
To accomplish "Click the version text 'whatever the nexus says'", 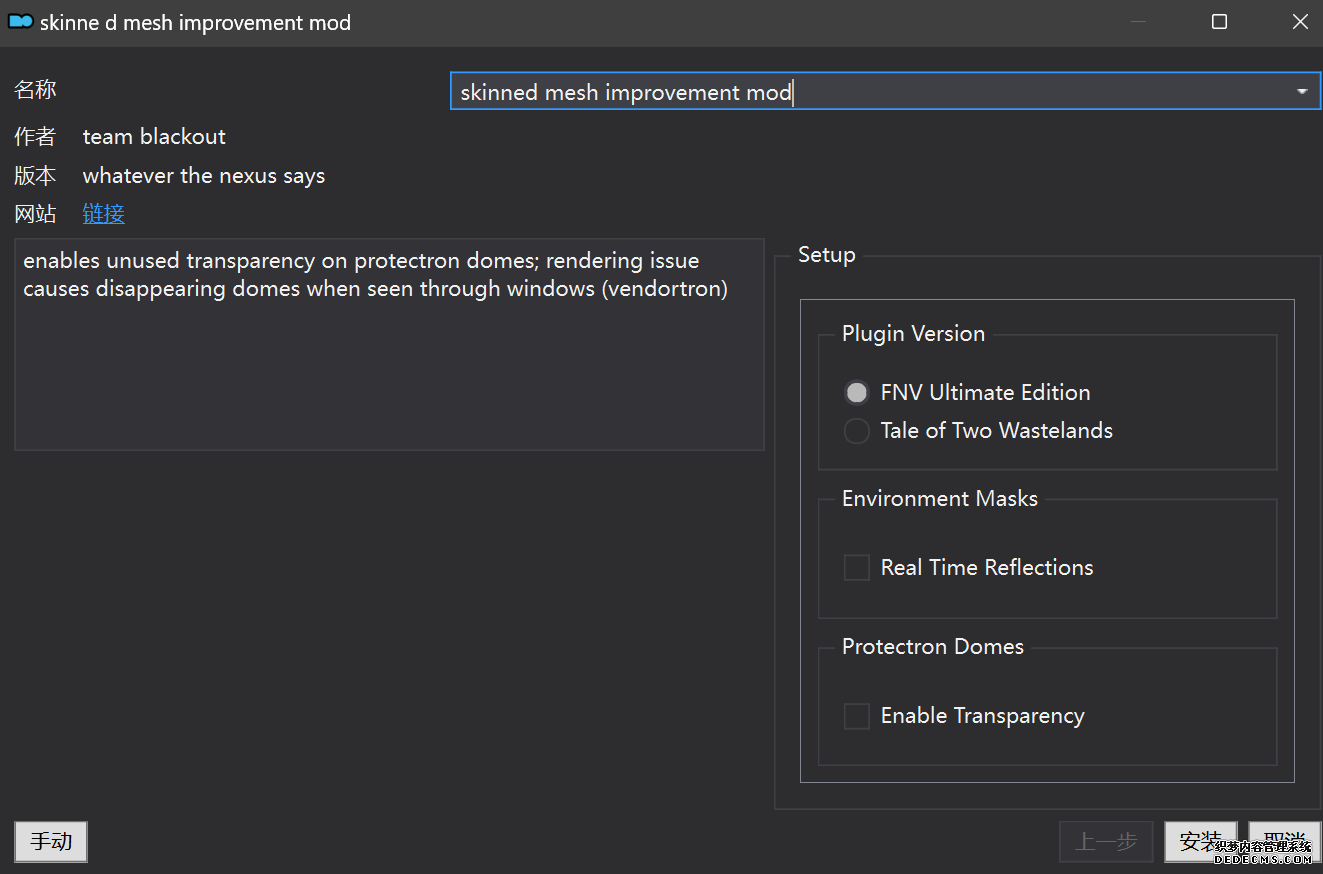I will (204, 176).
